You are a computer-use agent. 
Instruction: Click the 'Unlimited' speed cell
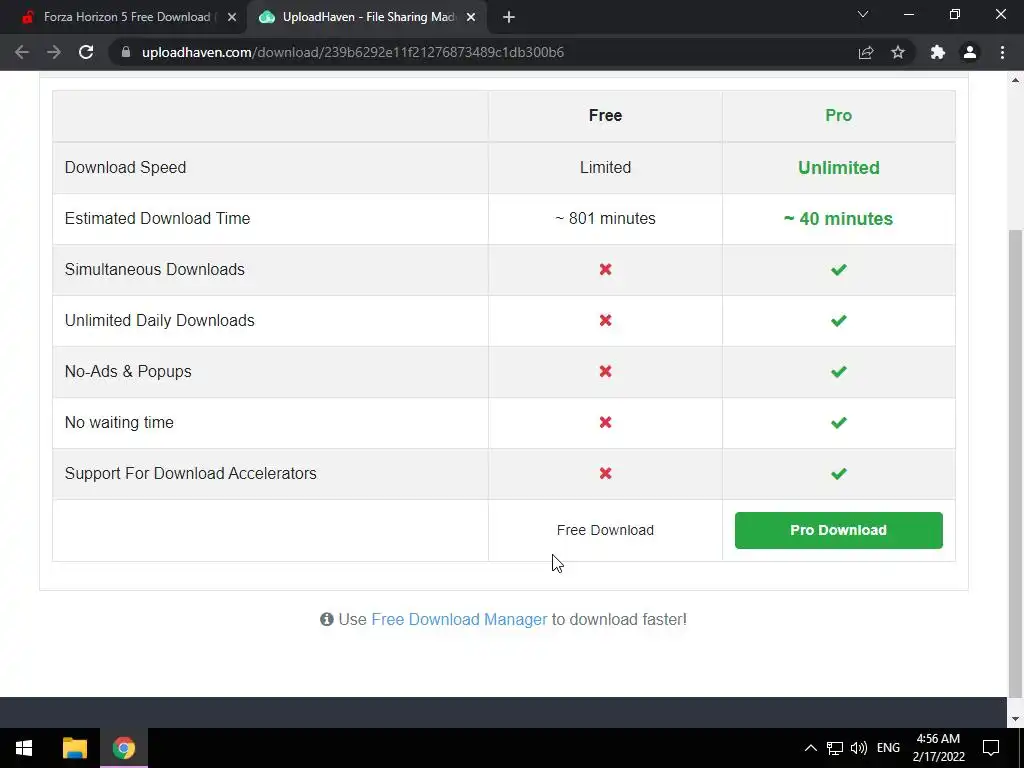[x=839, y=167]
